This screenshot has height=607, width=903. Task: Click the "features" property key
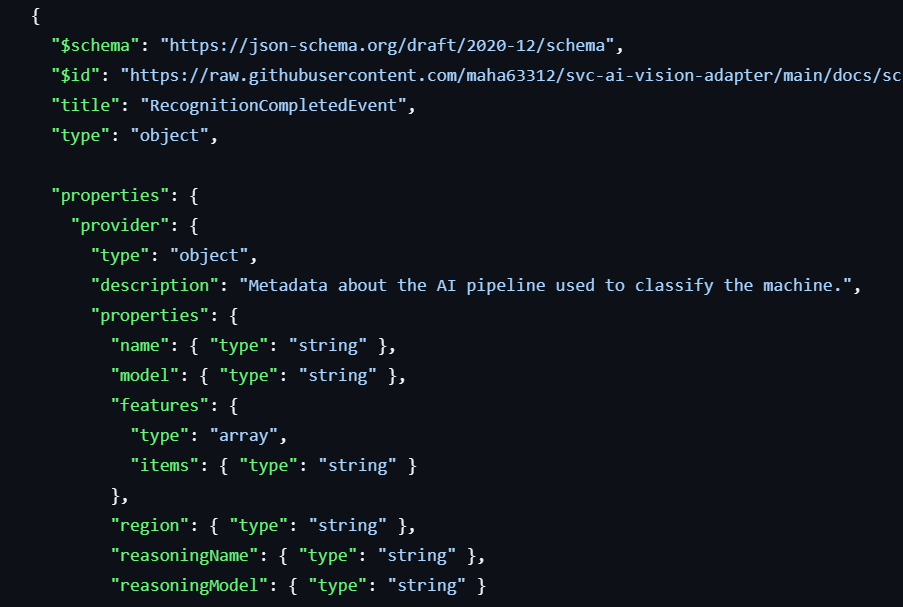(x=154, y=405)
